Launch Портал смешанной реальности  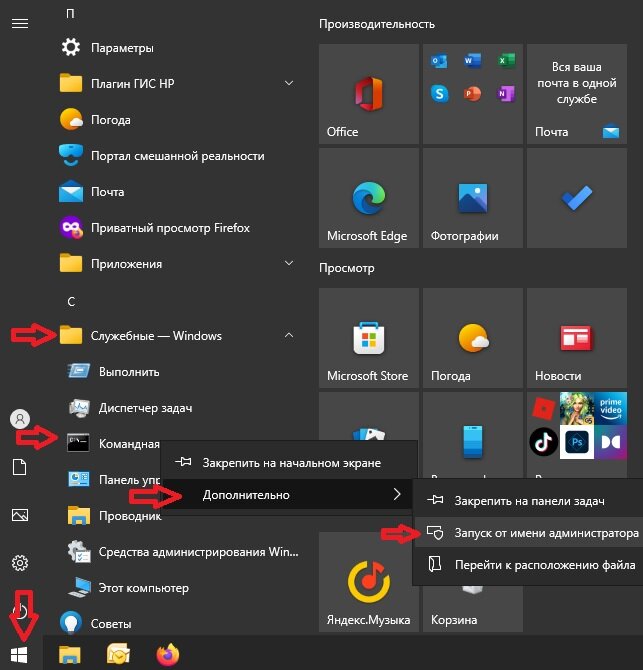[x=177, y=156]
